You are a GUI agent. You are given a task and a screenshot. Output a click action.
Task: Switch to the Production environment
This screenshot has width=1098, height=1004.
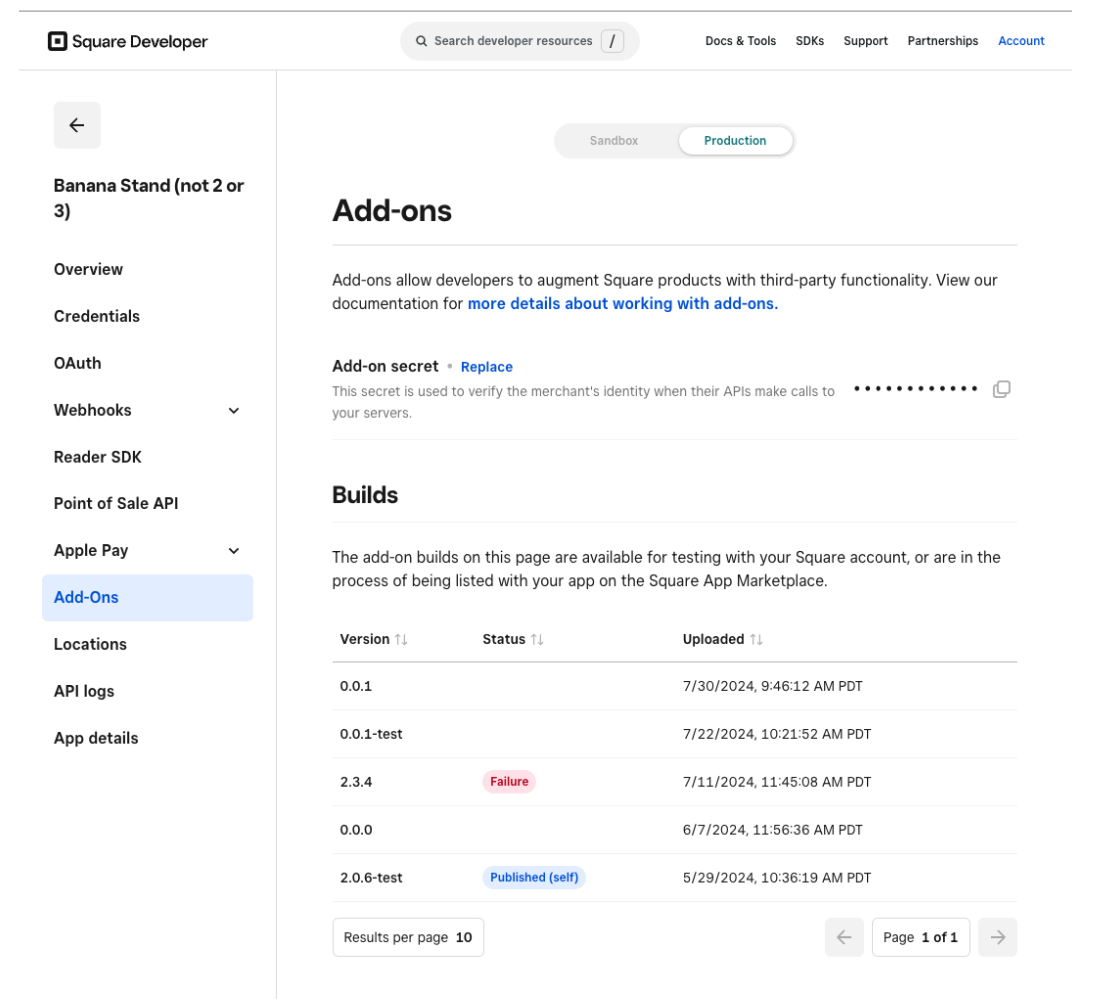tap(735, 141)
